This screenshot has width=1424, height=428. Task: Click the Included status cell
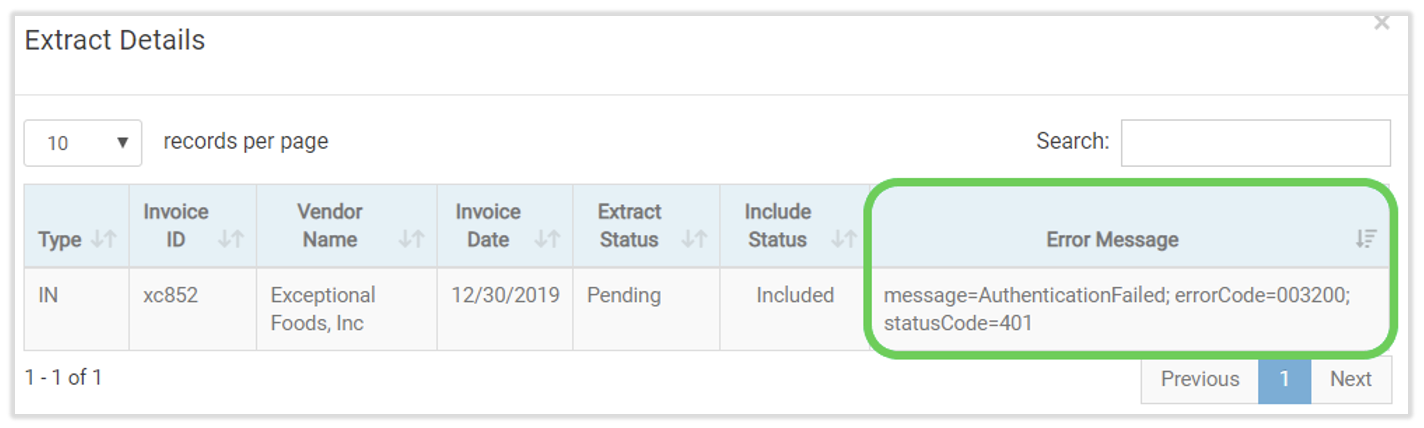click(x=795, y=296)
